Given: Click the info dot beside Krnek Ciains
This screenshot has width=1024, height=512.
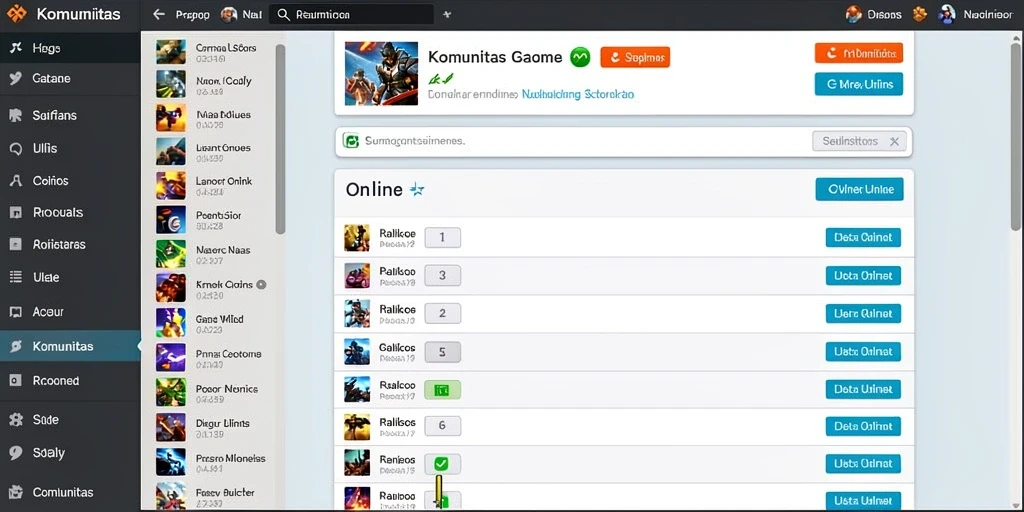Looking at the screenshot, I should 261,284.
